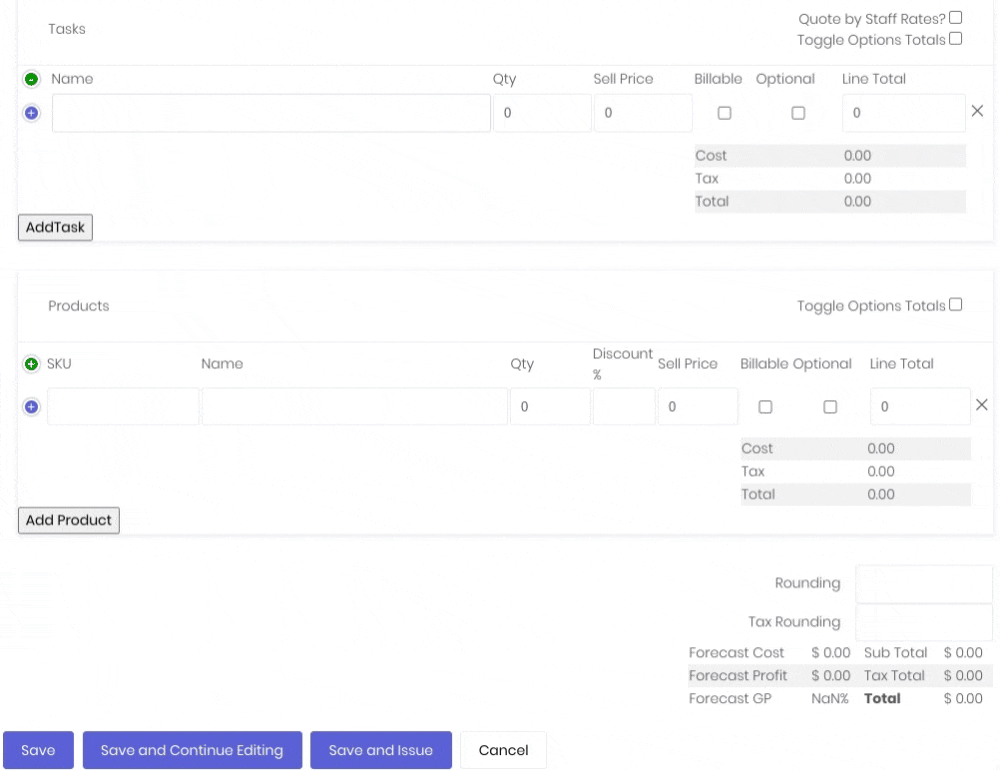
Task: Check the Billable box for the task
Action: pyautogui.click(x=724, y=113)
